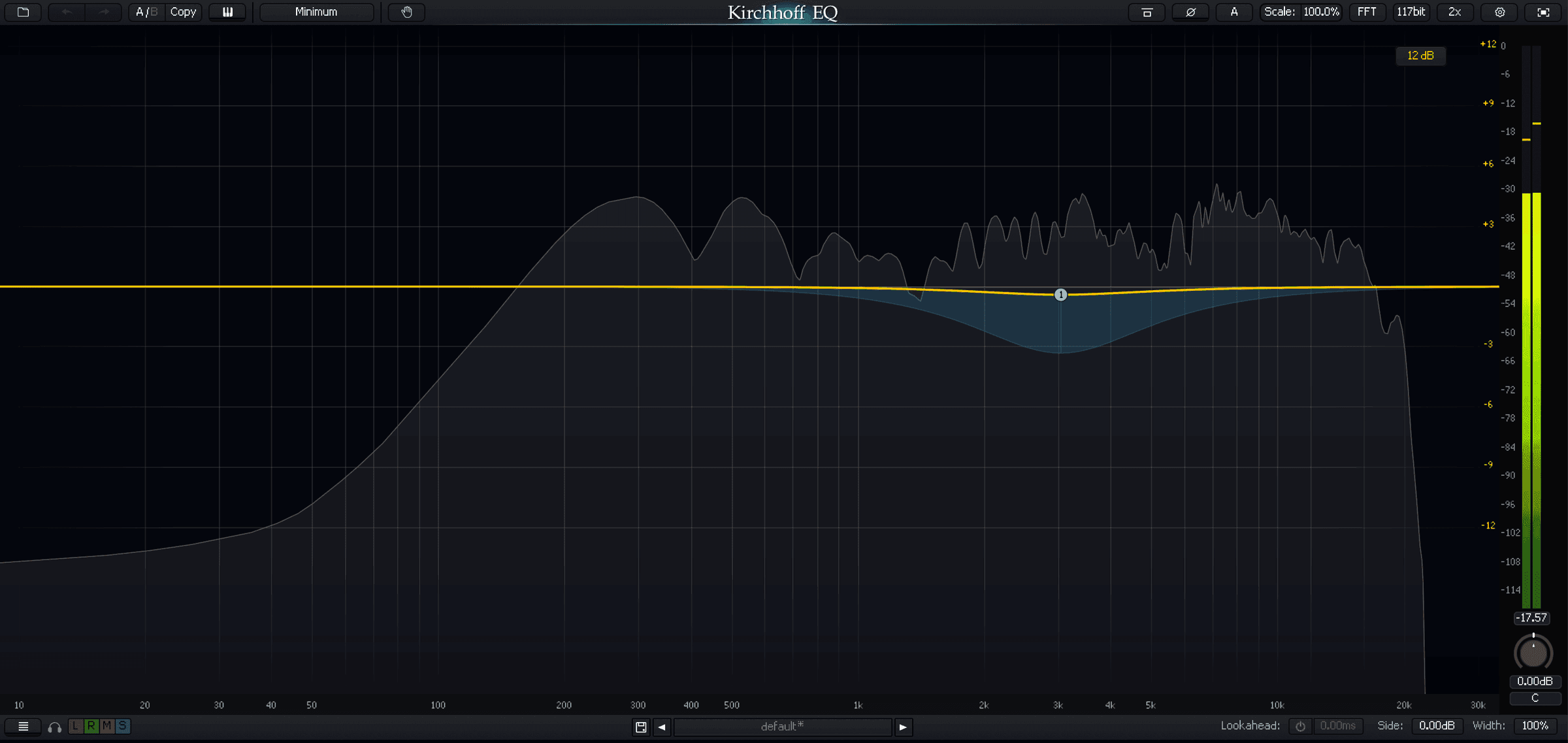This screenshot has width=1568, height=743.
Task: Click the 0.00dB output gain value
Action: pos(1535,681)
